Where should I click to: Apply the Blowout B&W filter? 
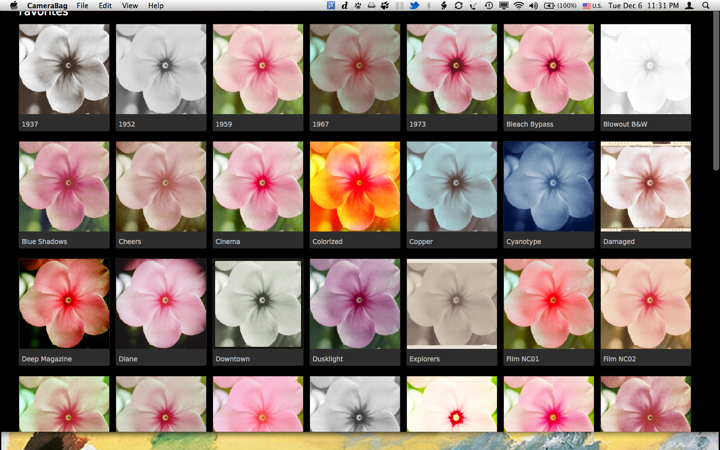click(x=646, y=69)
